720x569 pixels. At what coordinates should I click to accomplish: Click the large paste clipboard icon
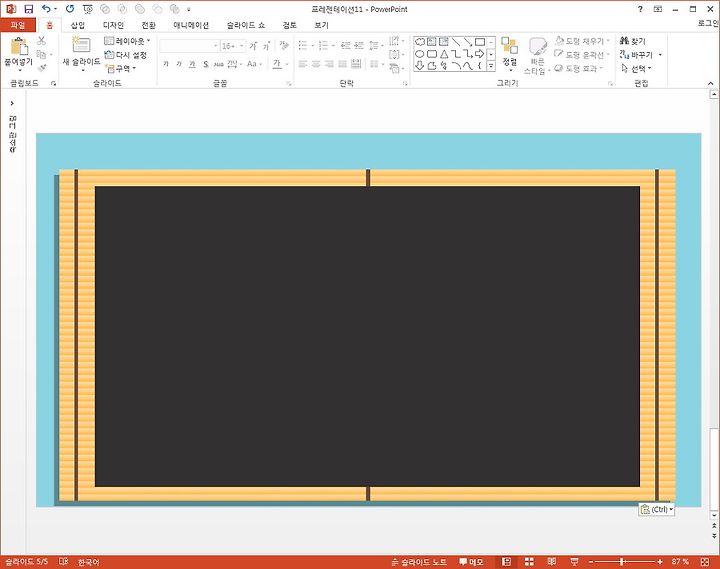[19, 46]
